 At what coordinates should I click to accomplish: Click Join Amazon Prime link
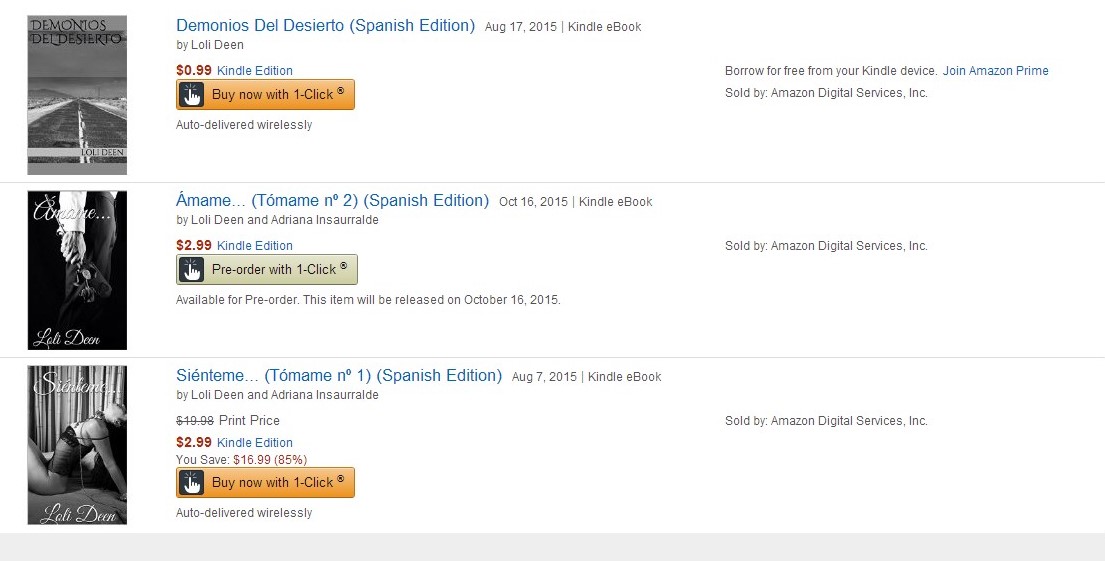[995, 71]
